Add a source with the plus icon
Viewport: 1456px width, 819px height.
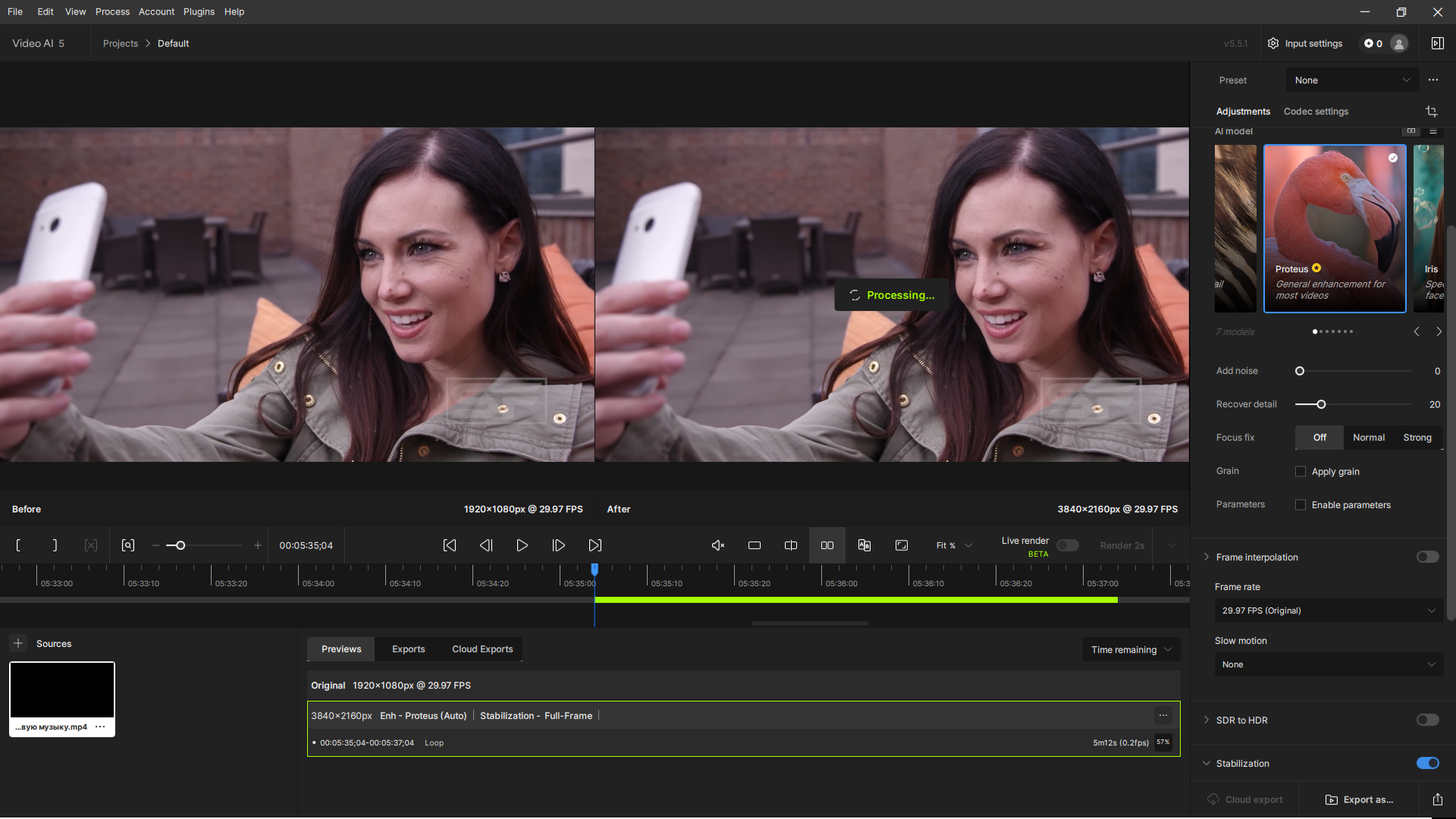18,643
